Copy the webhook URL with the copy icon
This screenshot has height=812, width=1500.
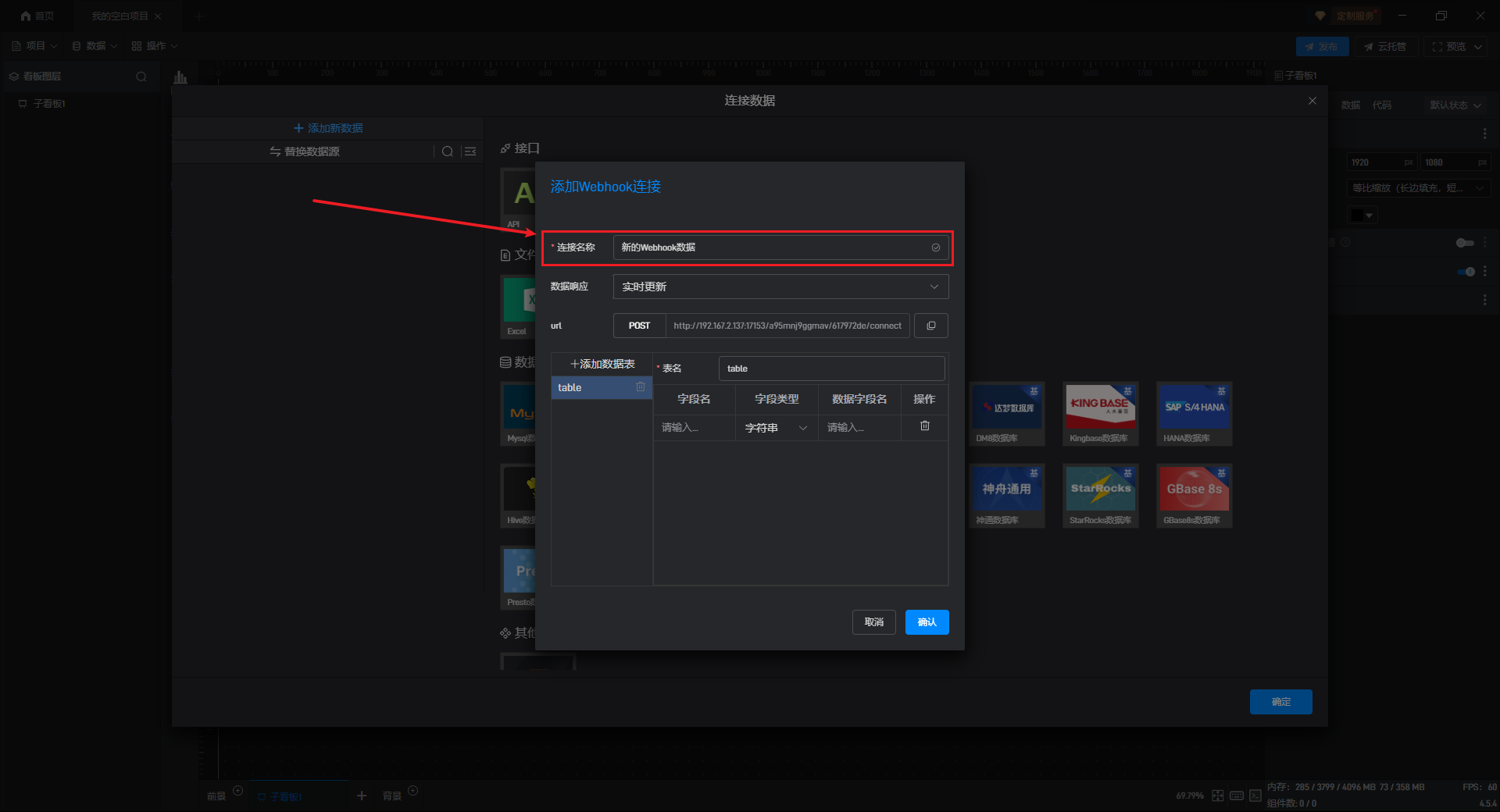tap(930, 326)
